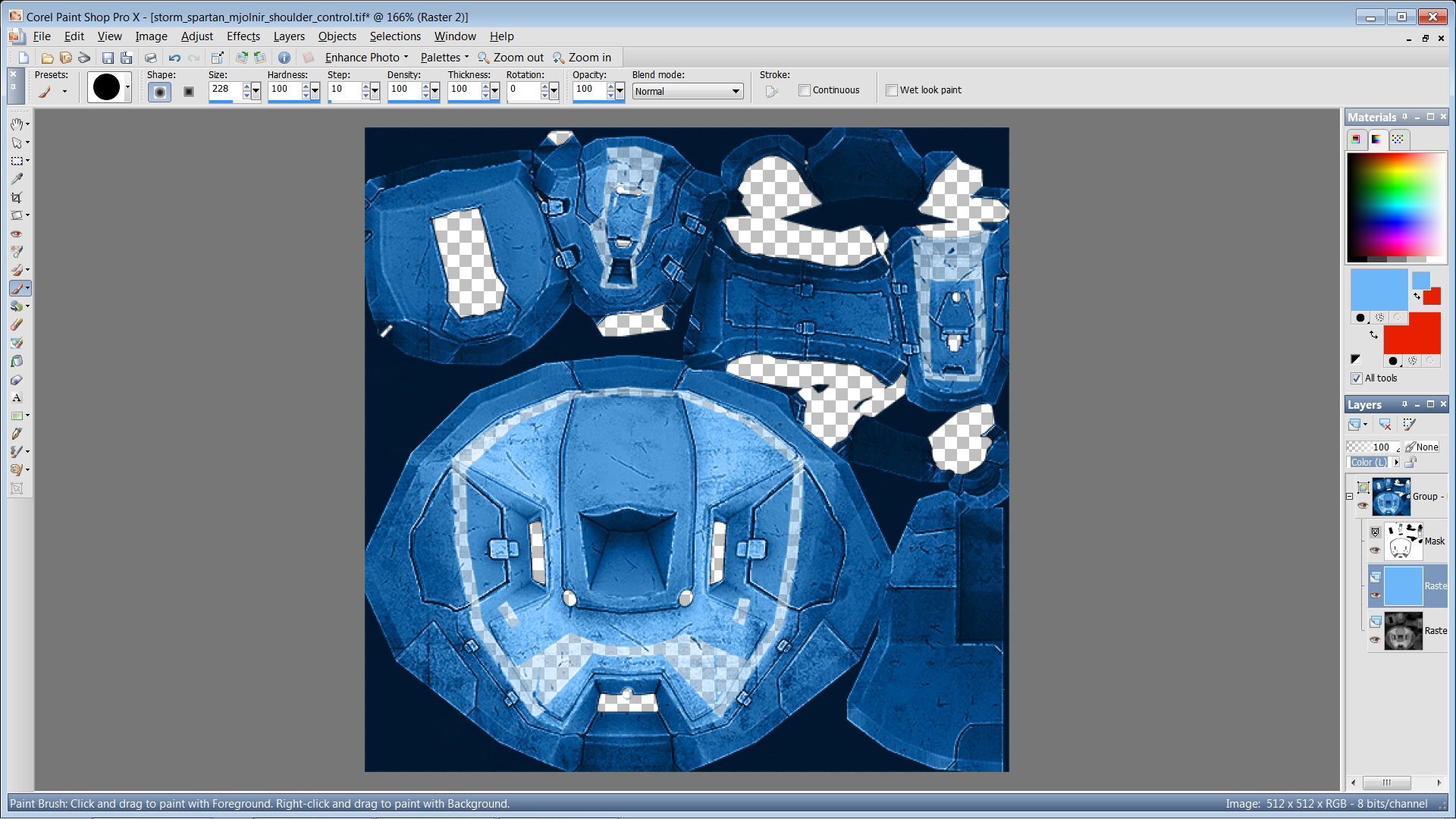Click the Delete Layer button
The image size is (1456, 819).
click(x=1385, y=425)
